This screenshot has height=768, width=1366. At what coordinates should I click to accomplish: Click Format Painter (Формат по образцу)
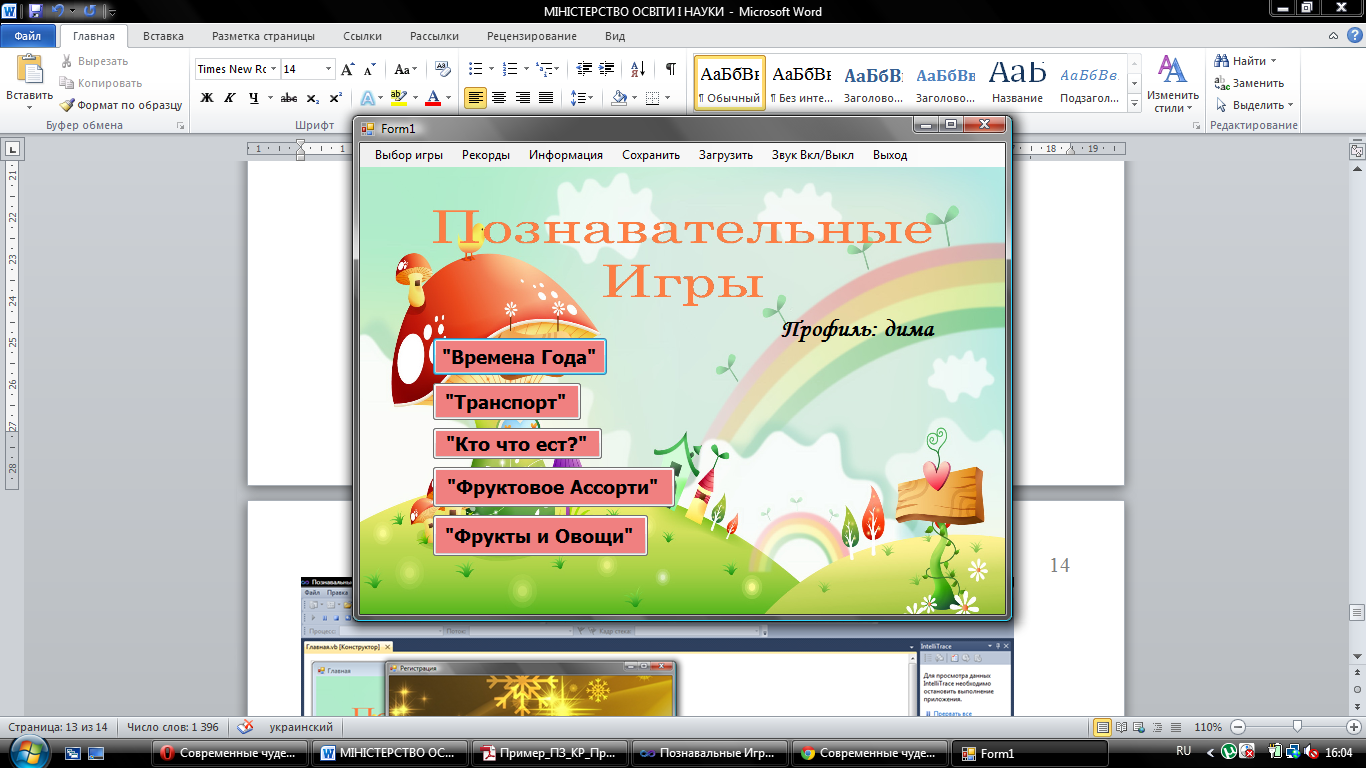pos(121,104)
